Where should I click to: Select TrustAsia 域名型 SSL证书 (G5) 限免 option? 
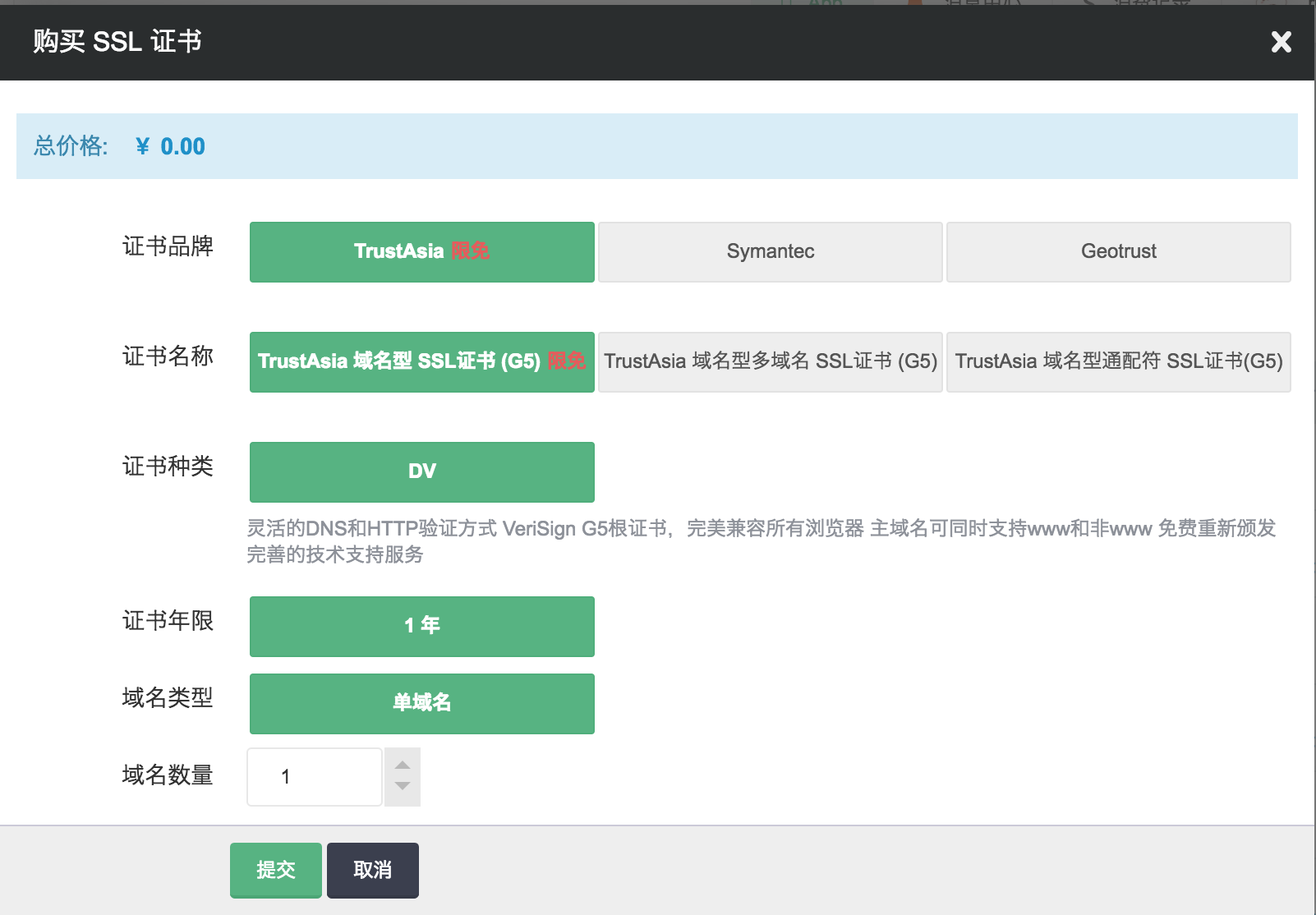[421, 362]
